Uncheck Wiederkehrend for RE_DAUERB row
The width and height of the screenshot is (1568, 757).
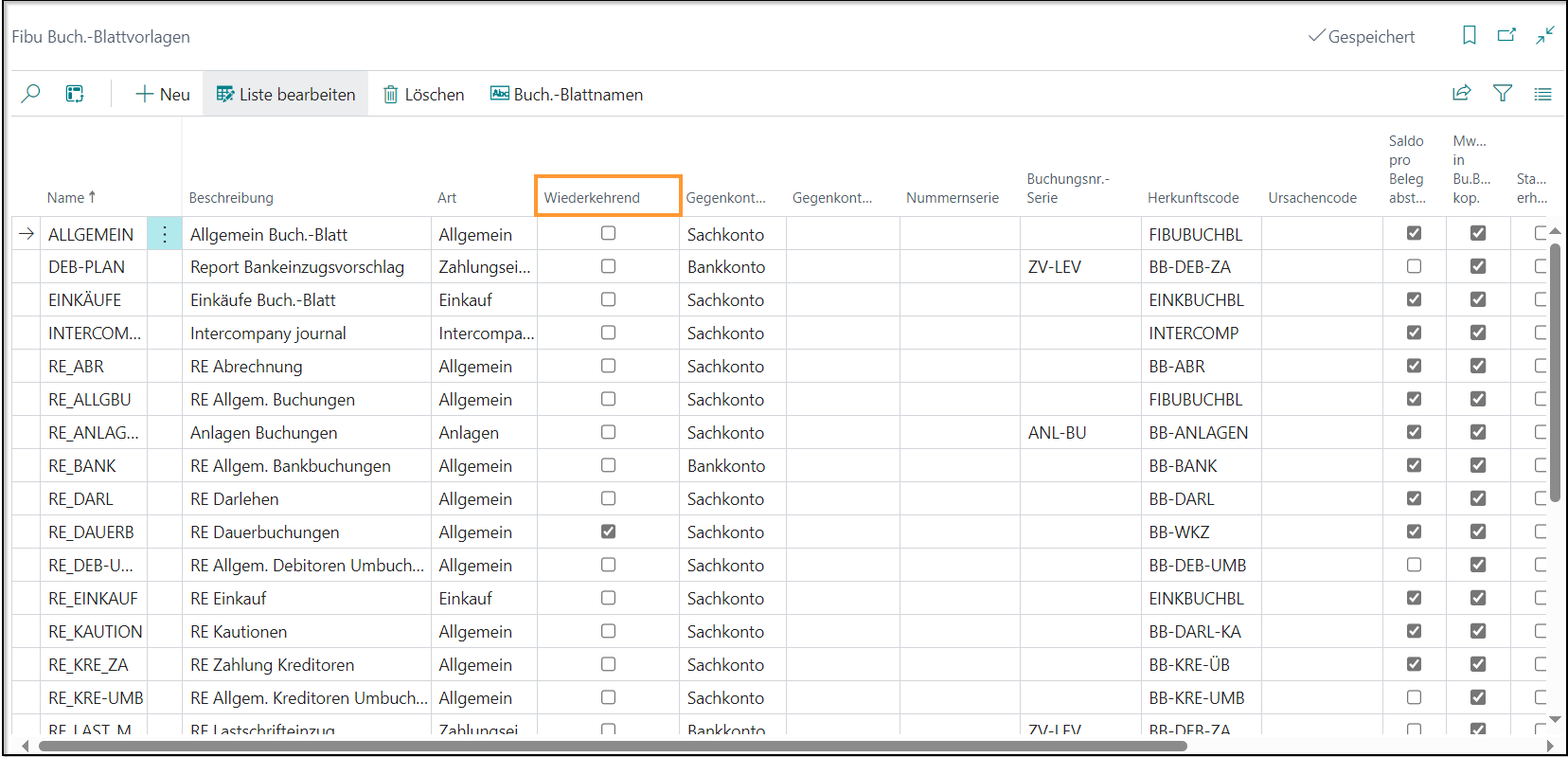[x=608, y=532]
